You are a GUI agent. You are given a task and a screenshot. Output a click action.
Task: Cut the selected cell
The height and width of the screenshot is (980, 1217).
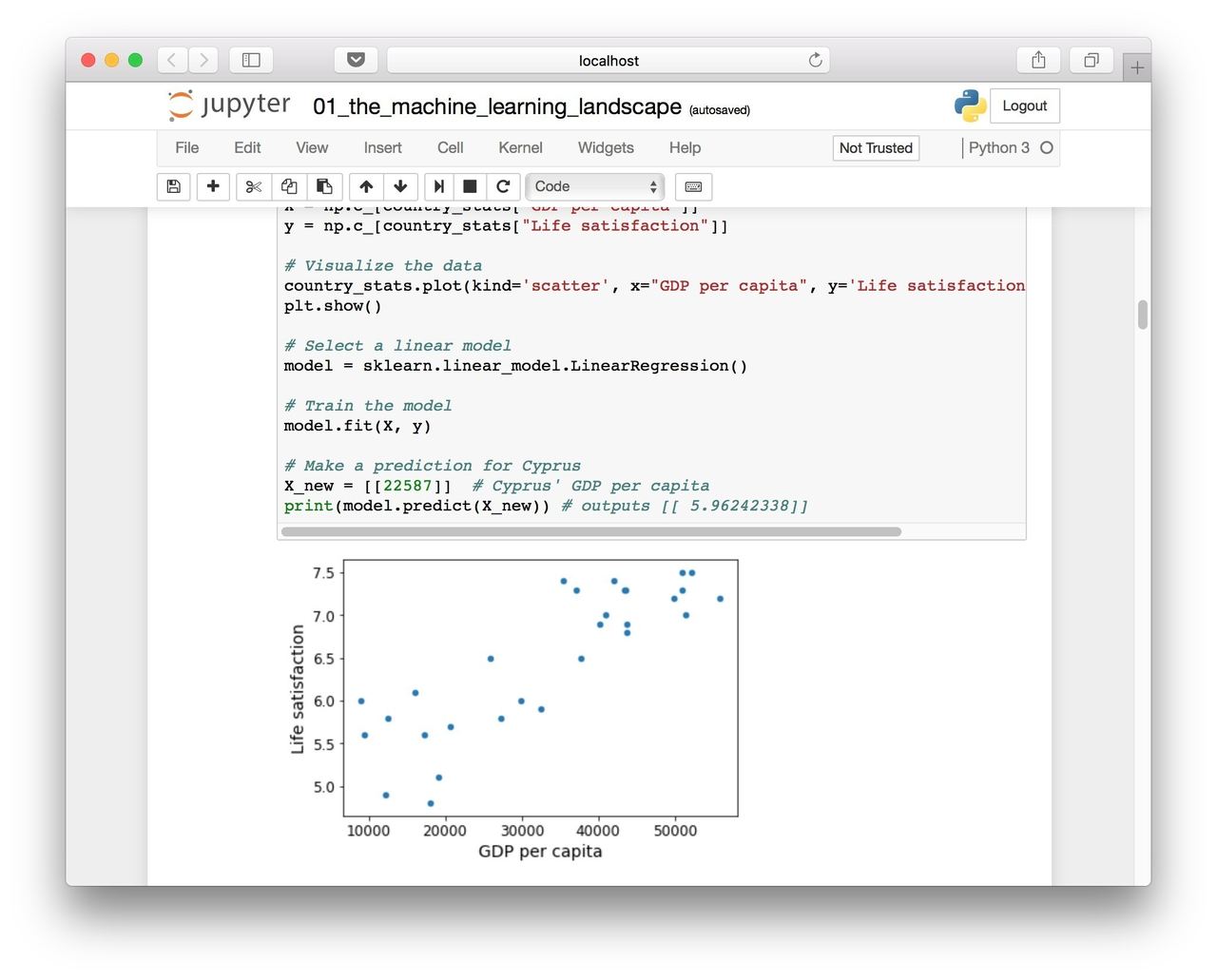coord(253,186)
